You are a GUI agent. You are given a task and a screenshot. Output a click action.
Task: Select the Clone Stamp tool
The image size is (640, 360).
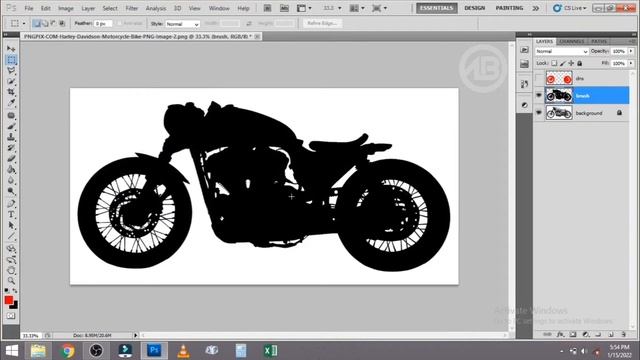click(x=11, y=137)
